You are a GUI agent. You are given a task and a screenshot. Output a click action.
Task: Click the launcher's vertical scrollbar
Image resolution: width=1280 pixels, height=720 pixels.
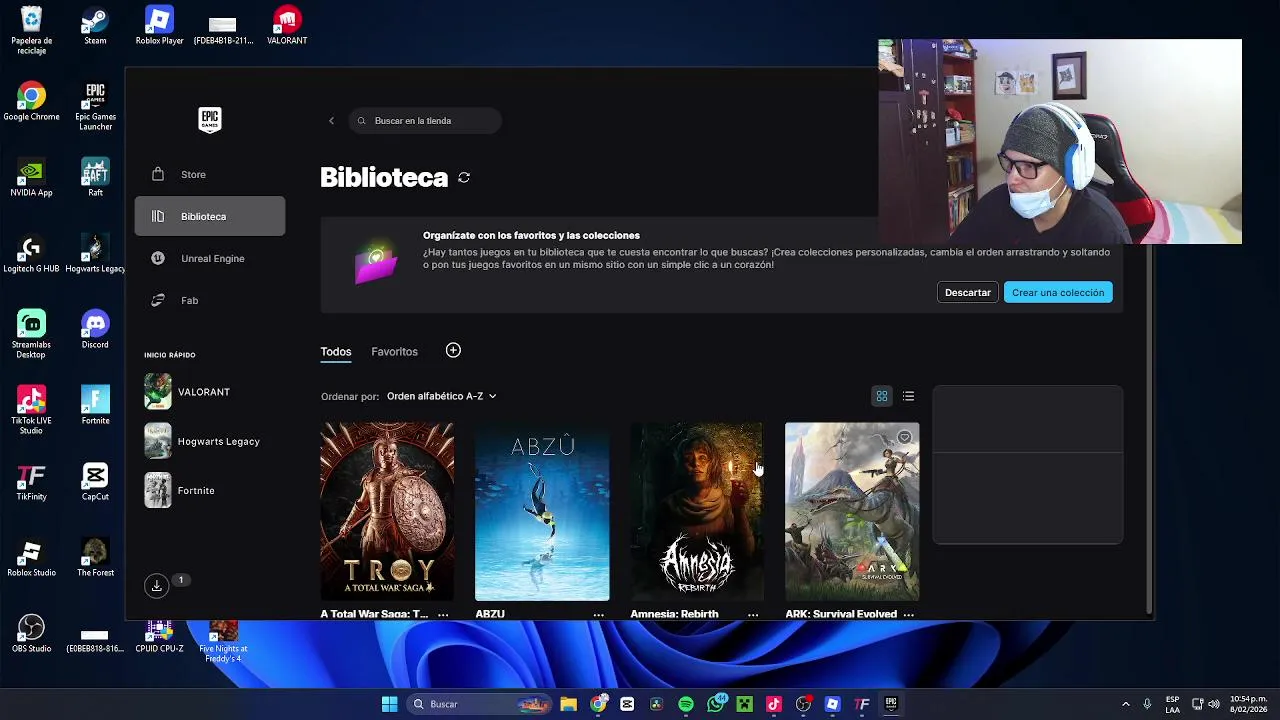point(1149,430)
